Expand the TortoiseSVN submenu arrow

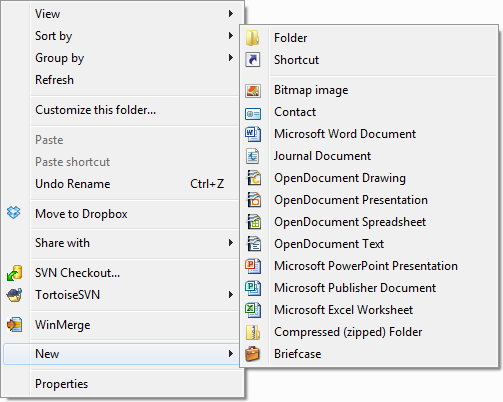coord(230,294)
